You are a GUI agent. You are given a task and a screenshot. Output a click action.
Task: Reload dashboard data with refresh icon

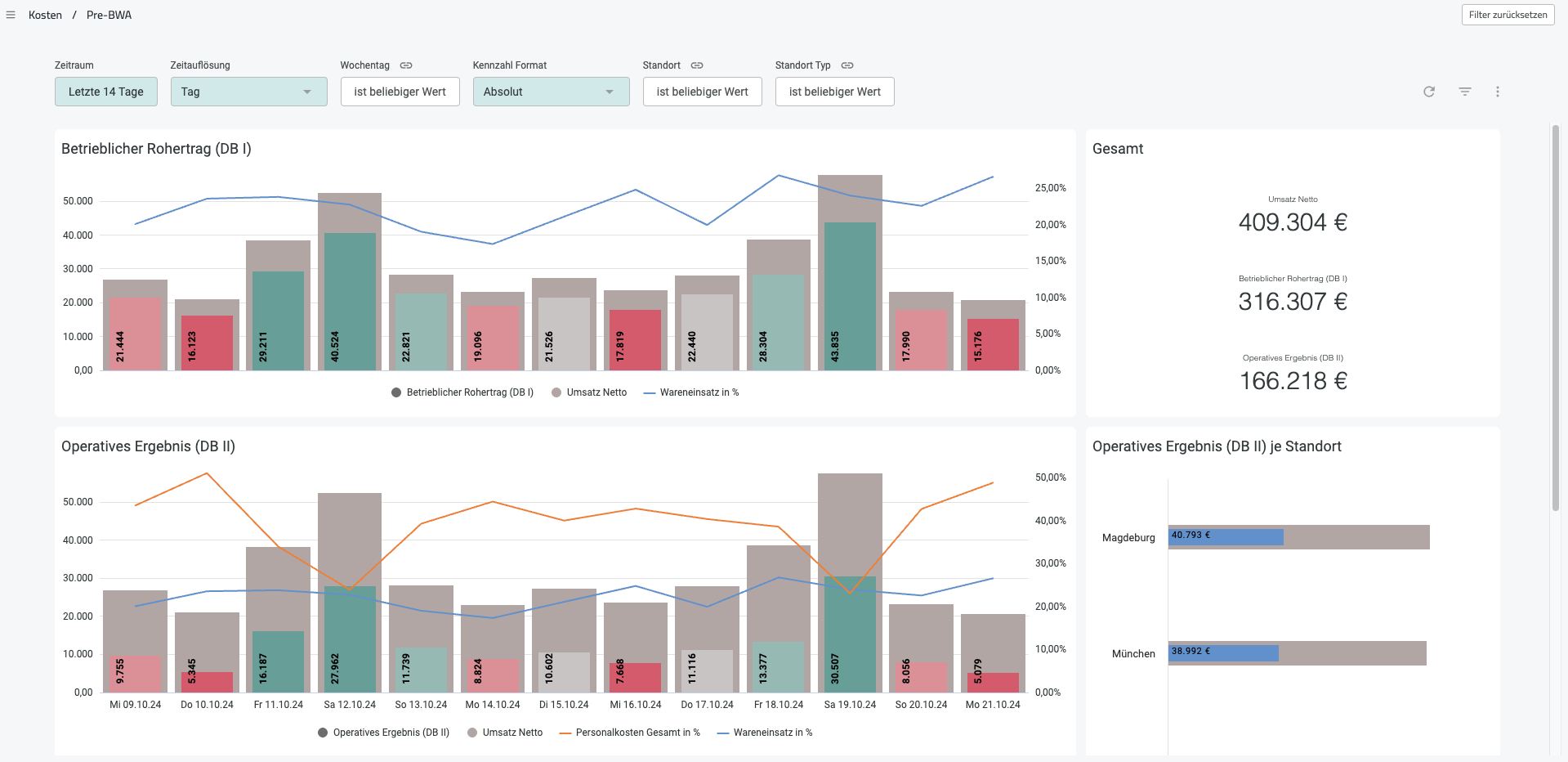[x=1429, y=92]
